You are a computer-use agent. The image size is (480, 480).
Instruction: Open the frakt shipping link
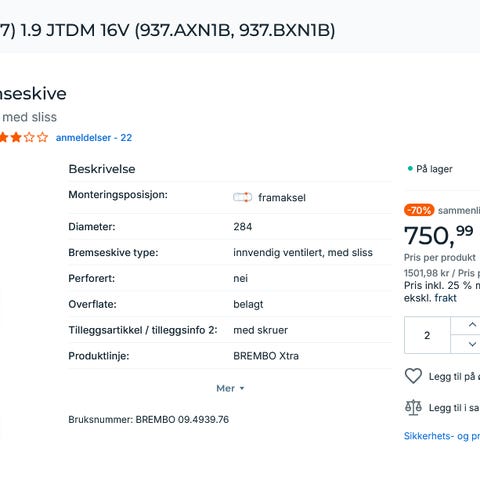tap(445, 298)
